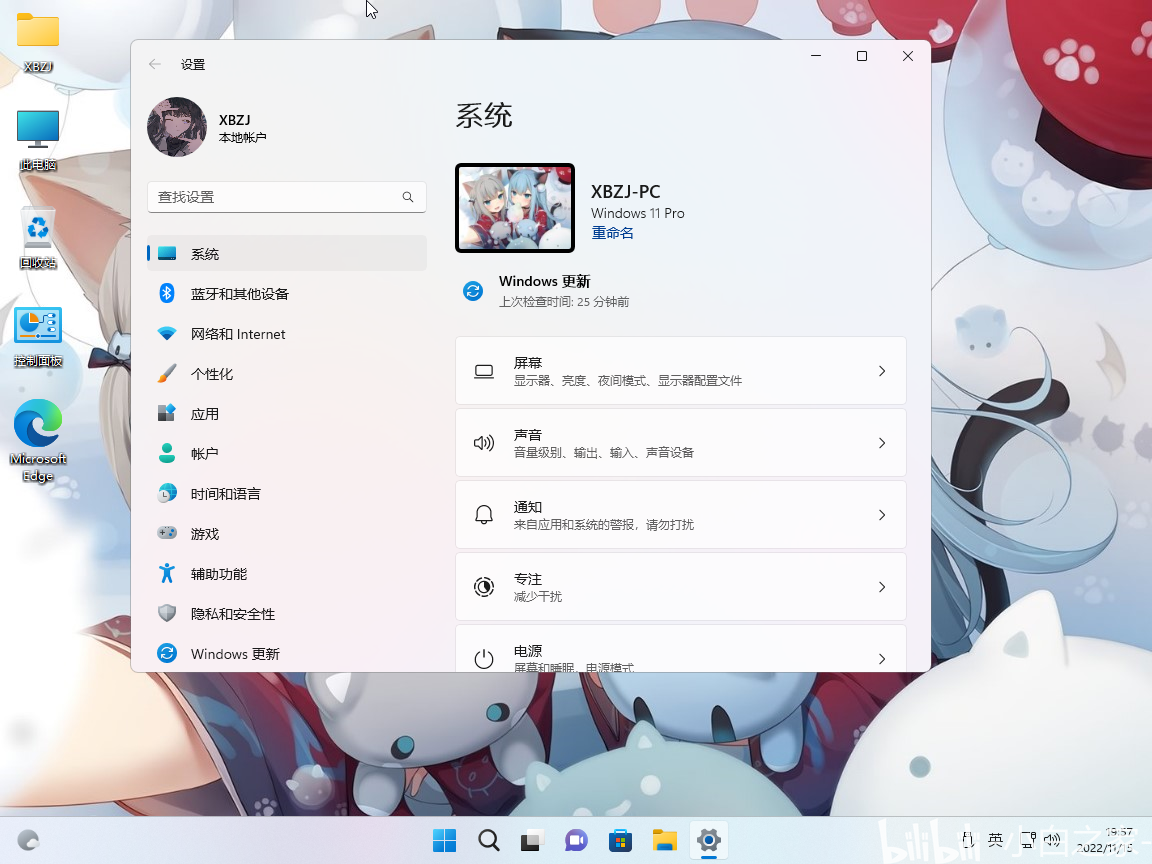
Task: Click the monitor icon in 屏幕 row
Action: point(484,371)
